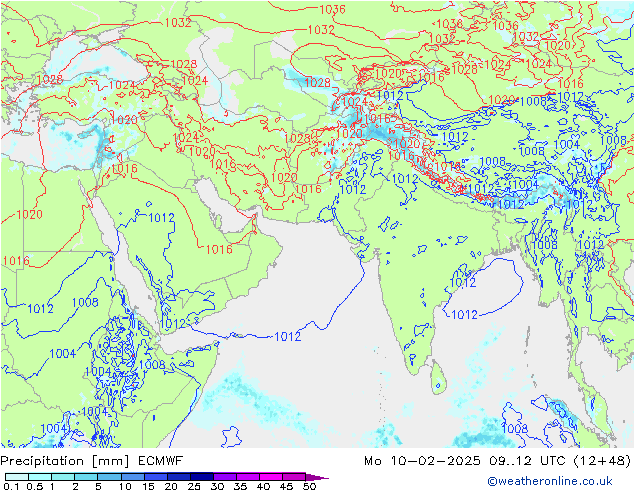Screen dimensions: 634x490
Task: Pick the legend swatch between 2 and 5
Action: [x=87, y=477]
